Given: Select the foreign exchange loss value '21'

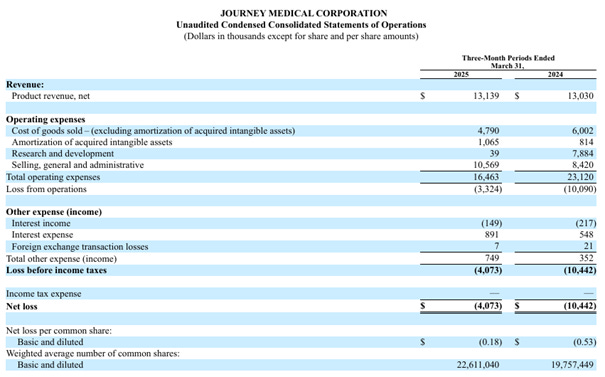Looking at the screenshot, I should [x=588, y=246].
